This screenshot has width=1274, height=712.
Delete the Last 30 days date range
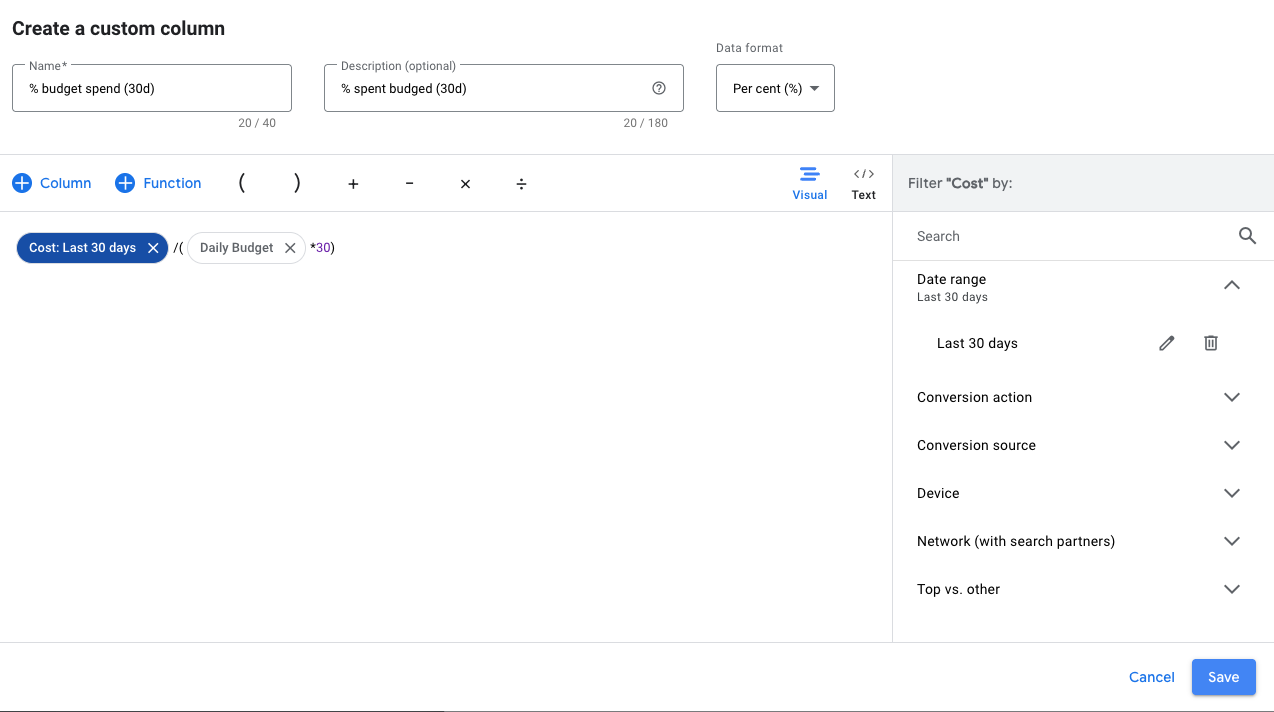pos(1211,343)
